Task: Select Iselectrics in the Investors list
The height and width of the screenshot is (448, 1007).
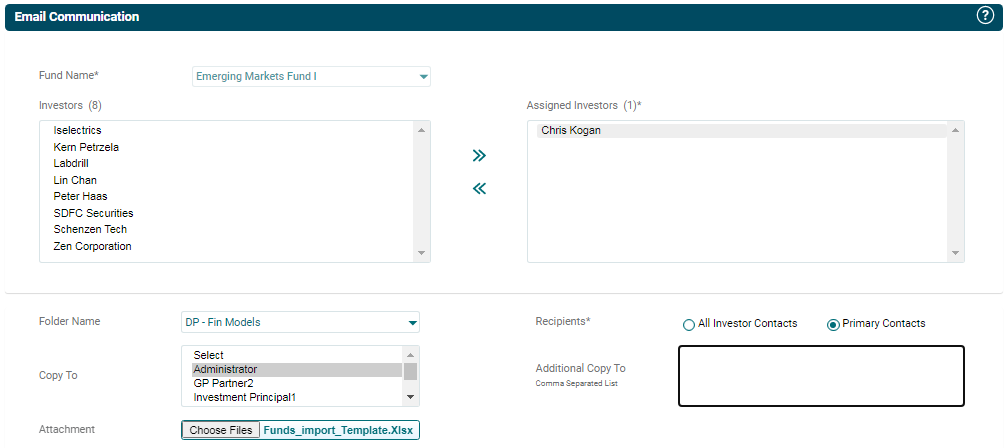Action: click(x=77, y=131)
